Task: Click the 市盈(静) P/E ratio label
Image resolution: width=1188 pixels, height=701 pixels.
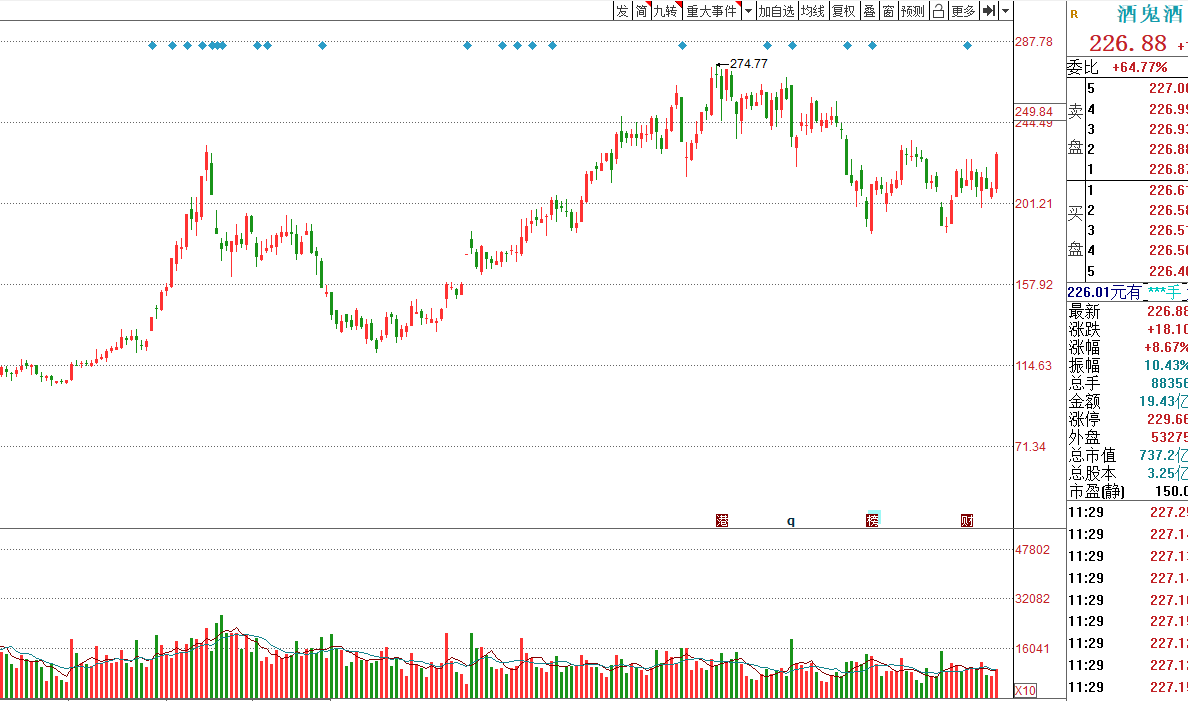Action: 1096,492
